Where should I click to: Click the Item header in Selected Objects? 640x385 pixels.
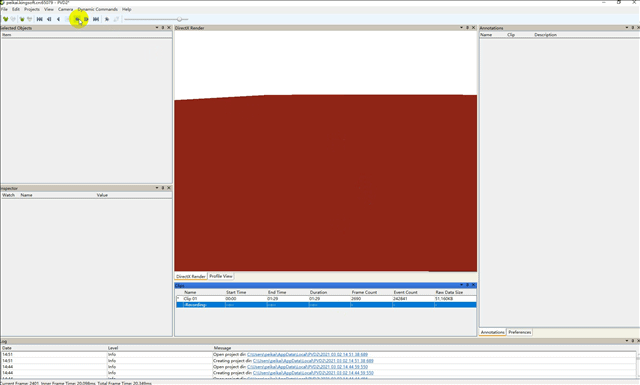click(7, 35)
